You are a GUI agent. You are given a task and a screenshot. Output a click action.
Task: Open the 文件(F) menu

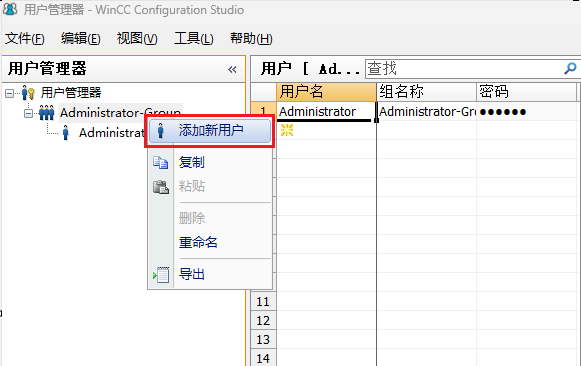pyautogui.click(x=24, y=39)
